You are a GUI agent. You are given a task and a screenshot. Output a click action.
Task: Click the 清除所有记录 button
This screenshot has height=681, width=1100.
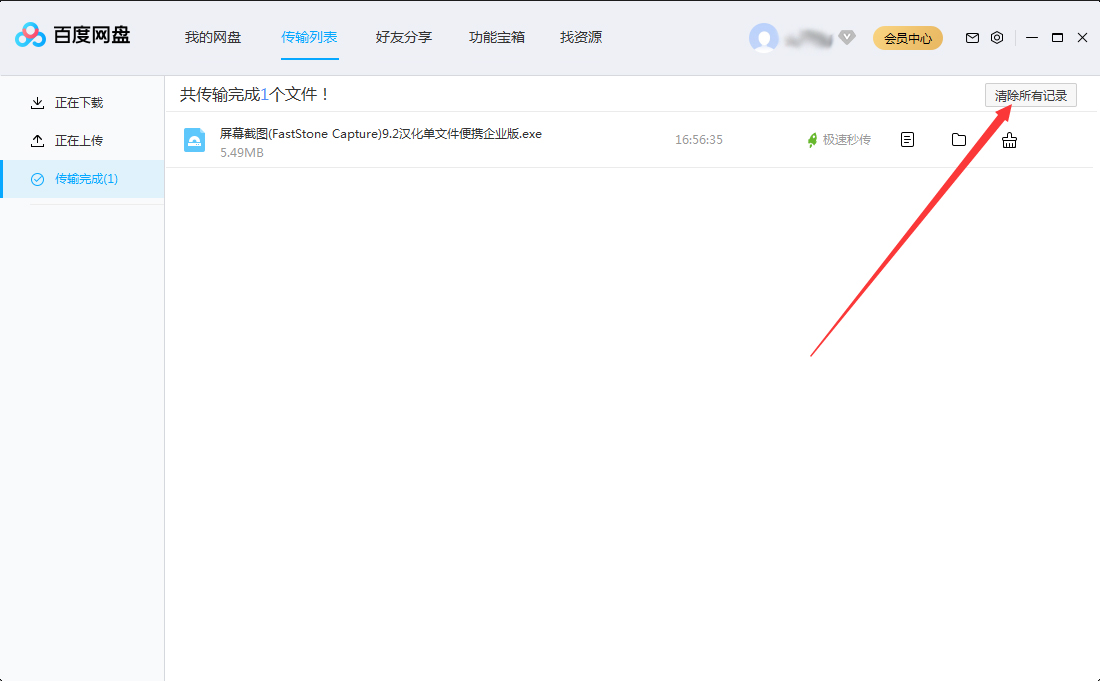pos(1031,95)
